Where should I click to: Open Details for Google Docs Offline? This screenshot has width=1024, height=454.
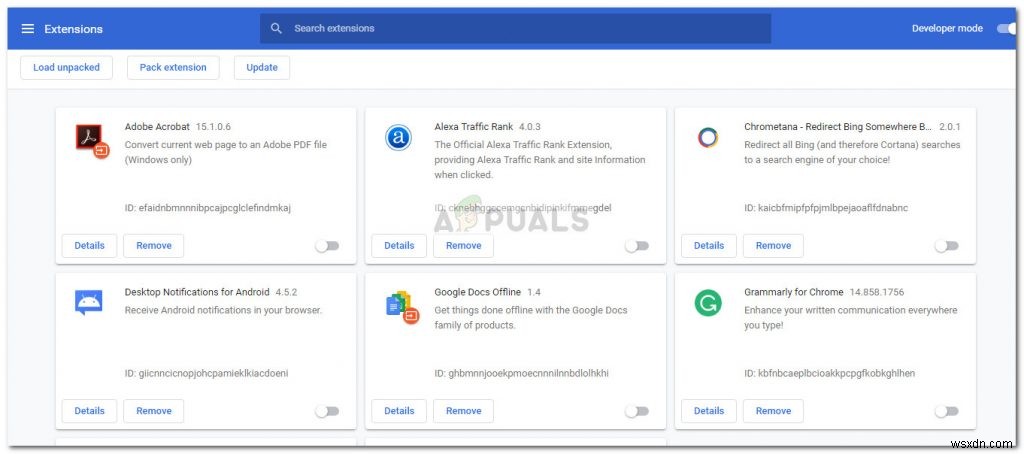(x=399, y=411)
